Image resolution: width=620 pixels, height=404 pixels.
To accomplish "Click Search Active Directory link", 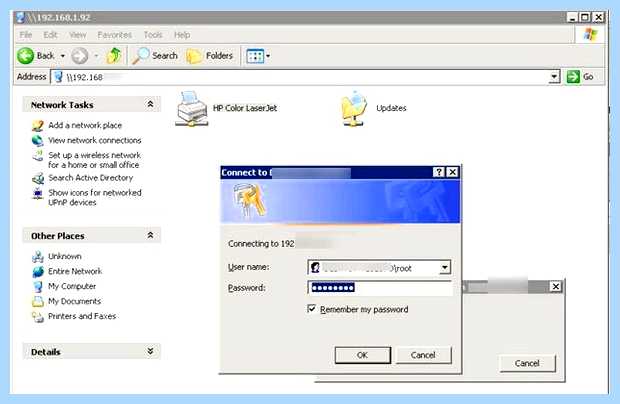I will [x=91, y=178].
